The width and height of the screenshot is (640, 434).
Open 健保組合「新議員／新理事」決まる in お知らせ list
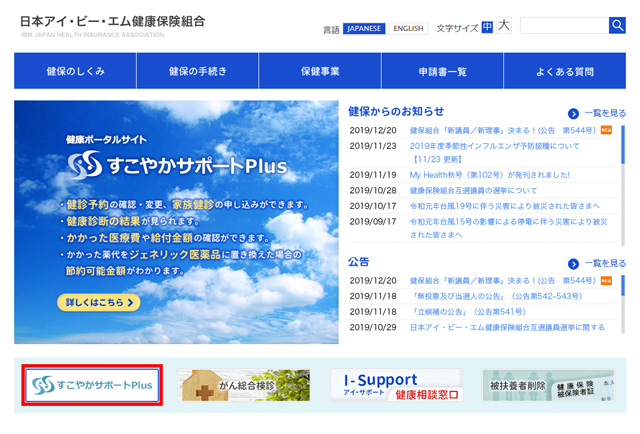pos(502,131)
